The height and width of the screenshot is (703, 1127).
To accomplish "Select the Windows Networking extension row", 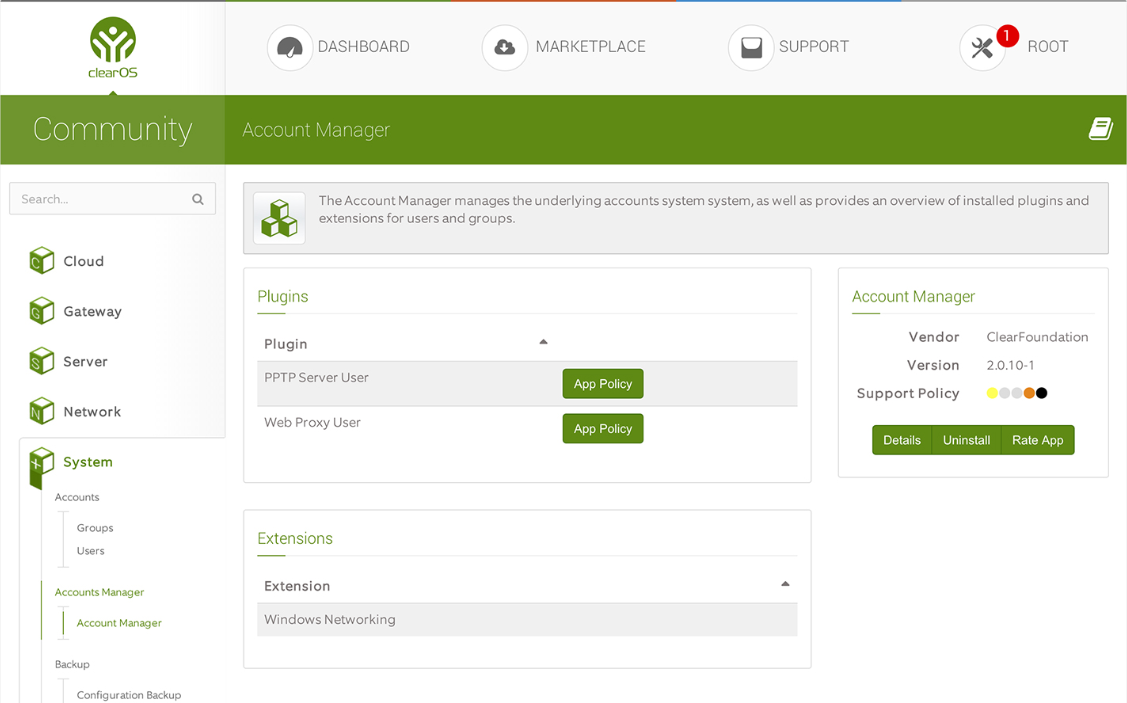I will coord(527,620).
